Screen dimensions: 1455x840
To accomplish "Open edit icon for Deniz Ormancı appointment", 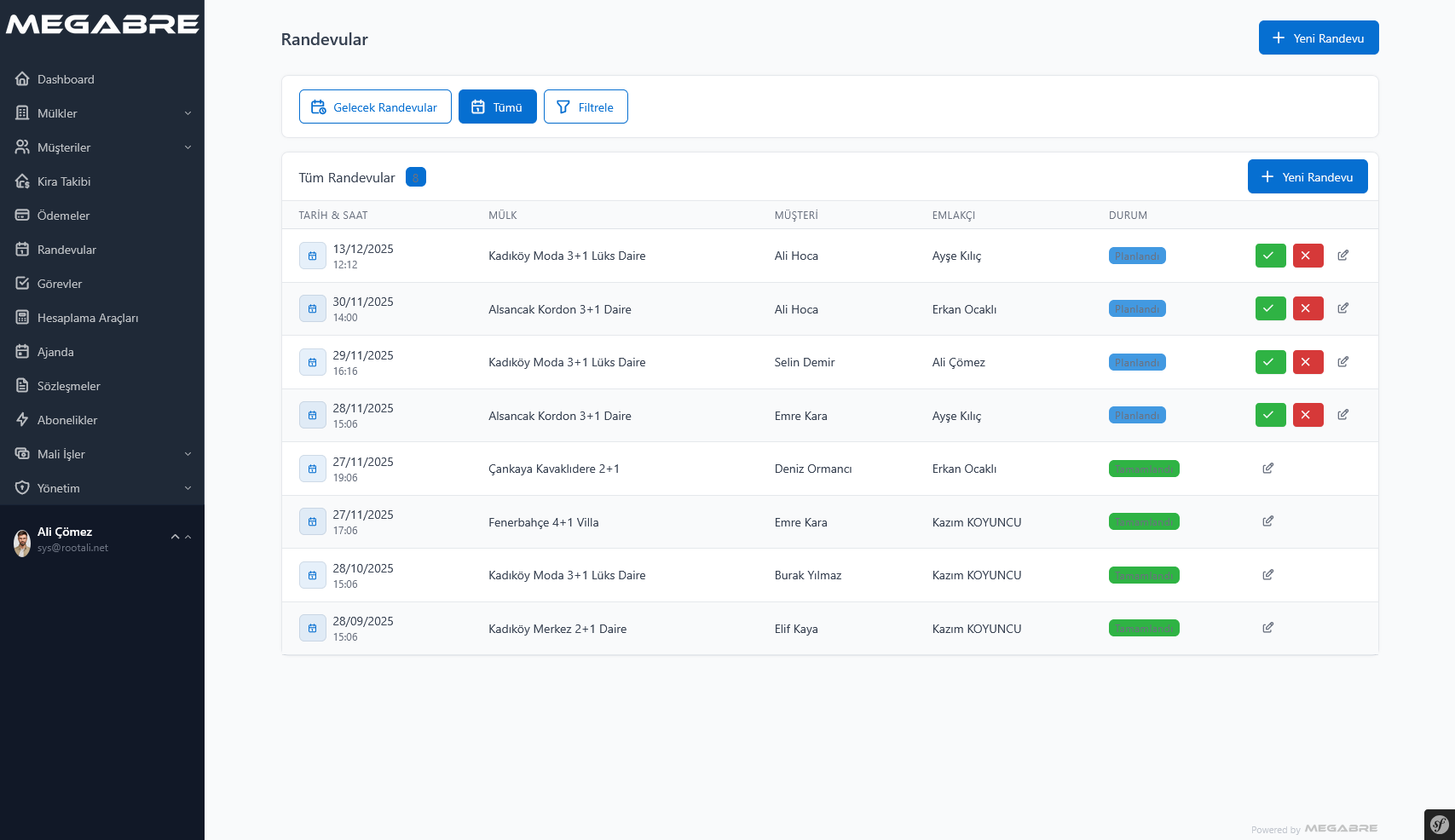I will pos(1267,469).
